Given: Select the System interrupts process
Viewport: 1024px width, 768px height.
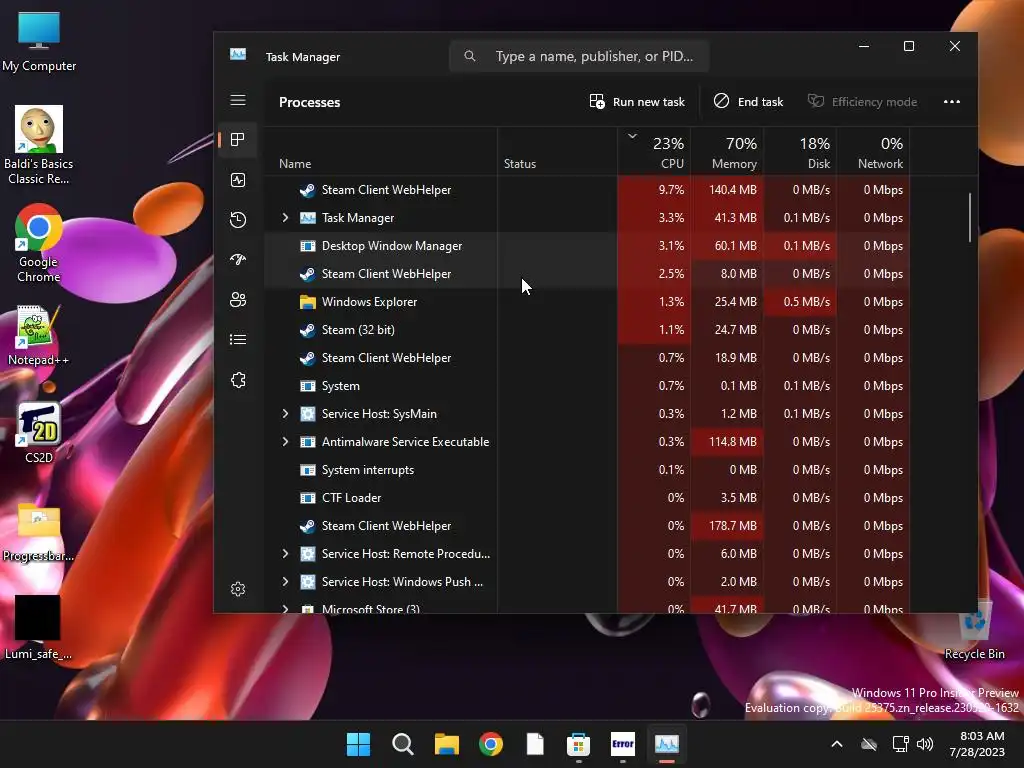Looking at the screenshot, I should click(587, 470).
